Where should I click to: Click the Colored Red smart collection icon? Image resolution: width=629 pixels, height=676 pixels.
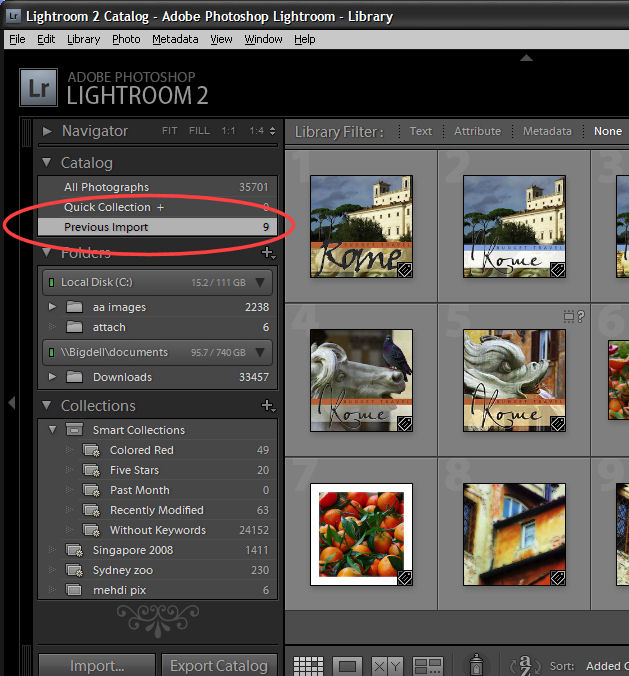(91, 451)
